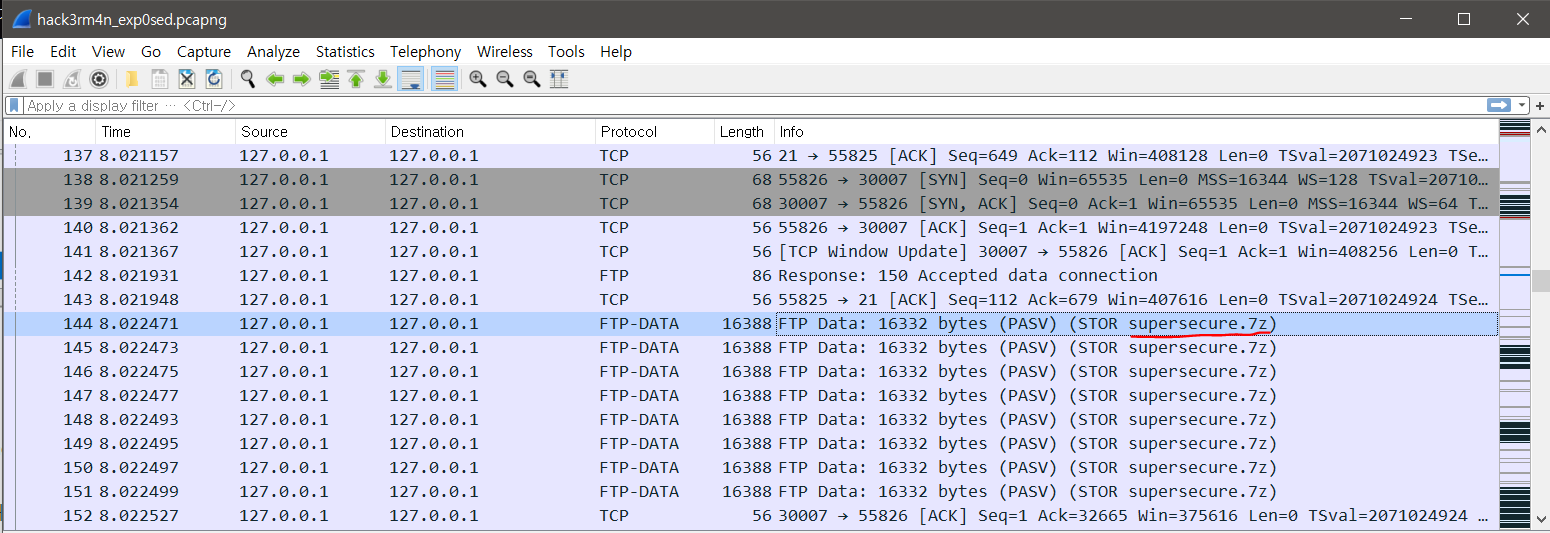Viewport: 1550px width, 533px height.
Task: Click Find a packet magnifier icon
Action: point(247,79)
